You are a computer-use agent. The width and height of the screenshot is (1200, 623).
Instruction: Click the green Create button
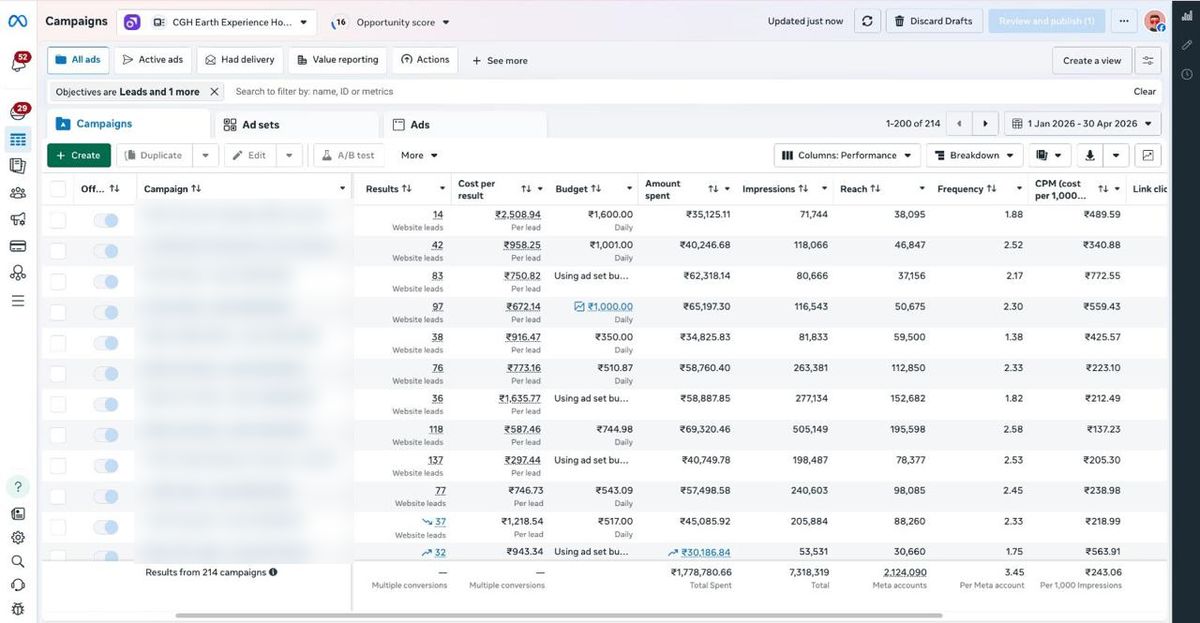pos(79,155)
